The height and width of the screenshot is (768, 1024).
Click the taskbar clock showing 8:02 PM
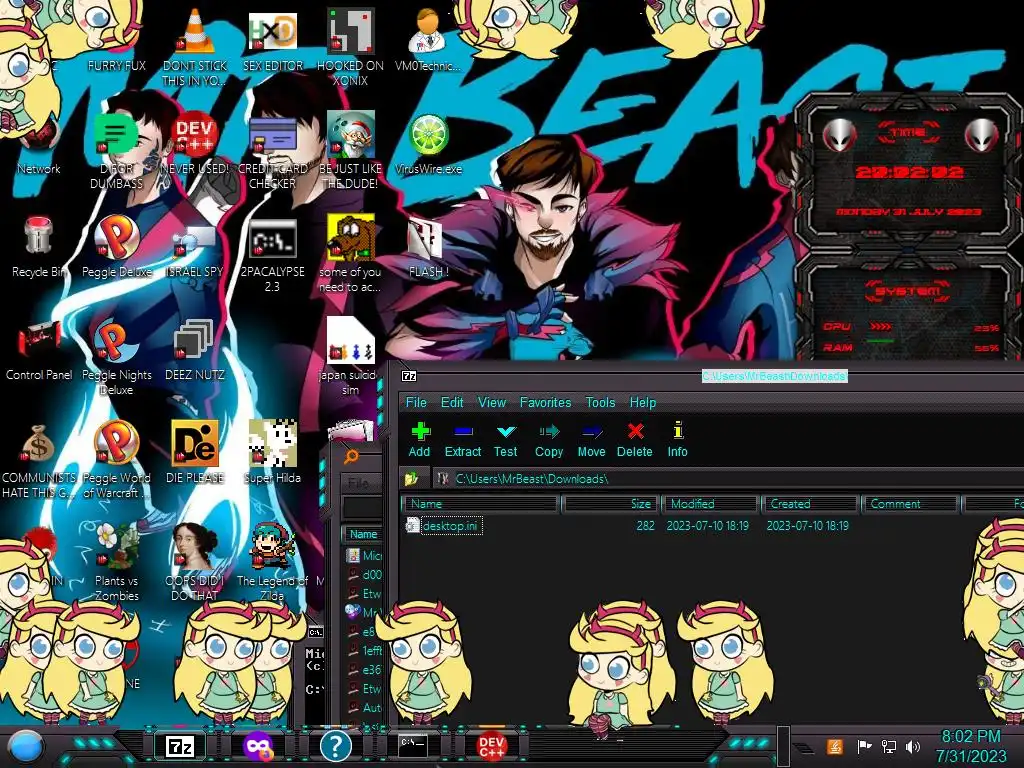coord(970,746)
